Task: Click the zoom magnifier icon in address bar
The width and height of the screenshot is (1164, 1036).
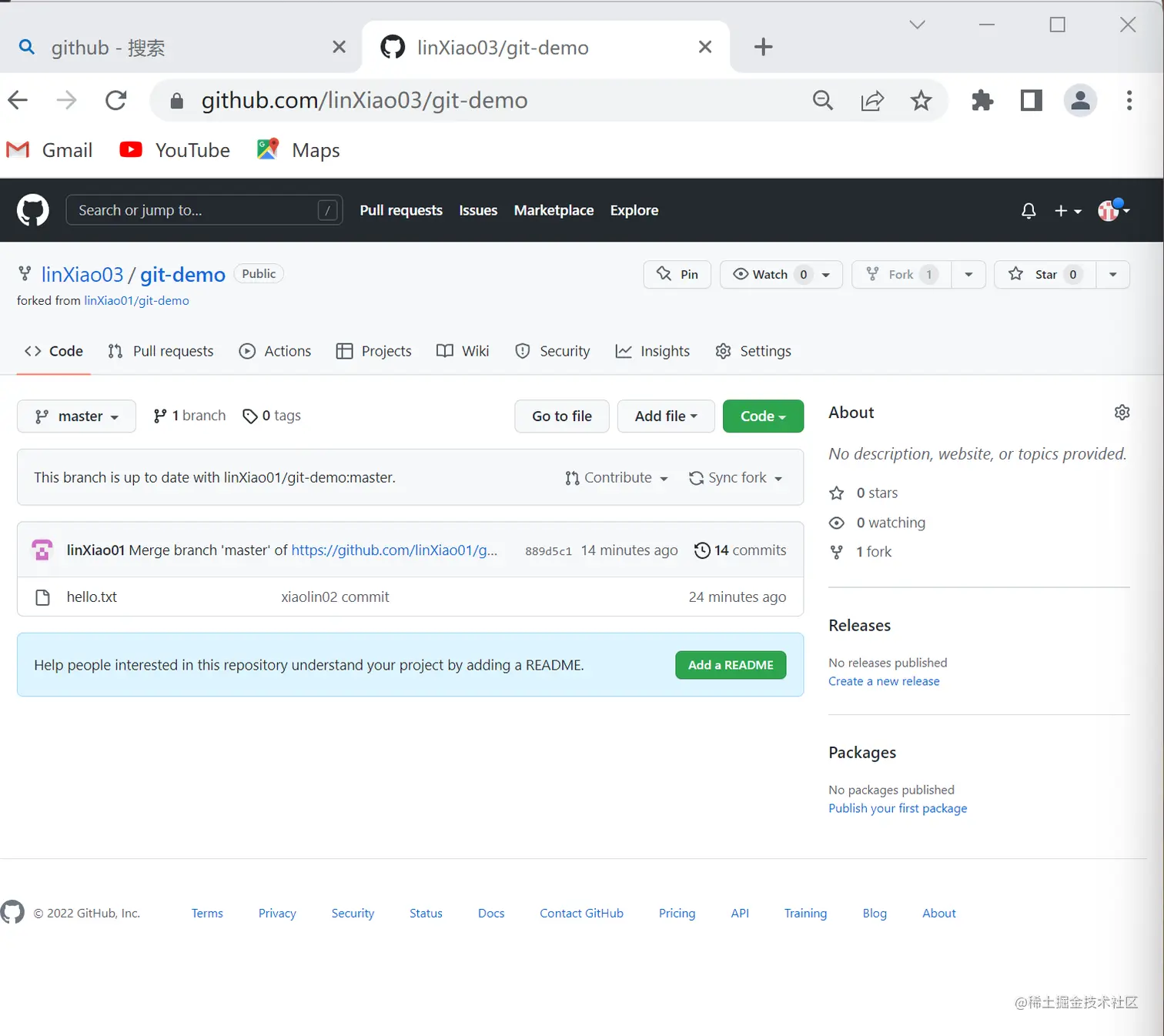Action: [x=823, y=100]
